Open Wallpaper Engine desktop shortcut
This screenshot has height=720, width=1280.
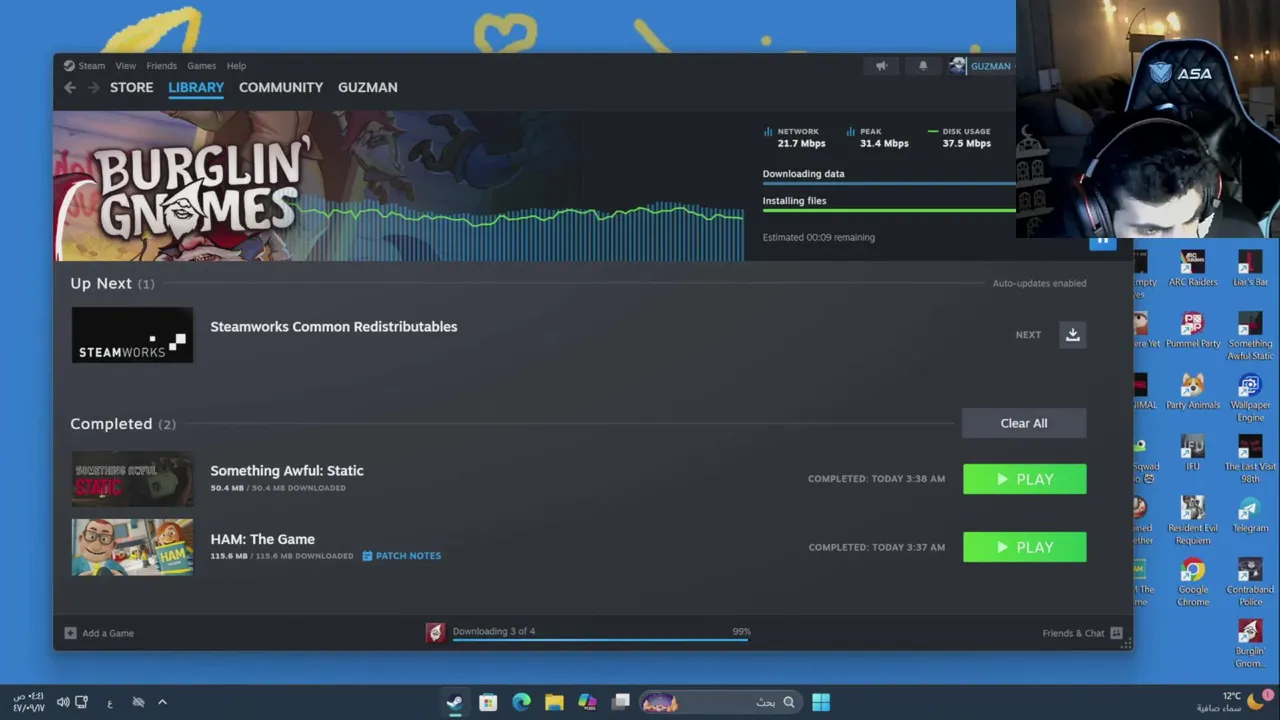tap(1250, 397)
